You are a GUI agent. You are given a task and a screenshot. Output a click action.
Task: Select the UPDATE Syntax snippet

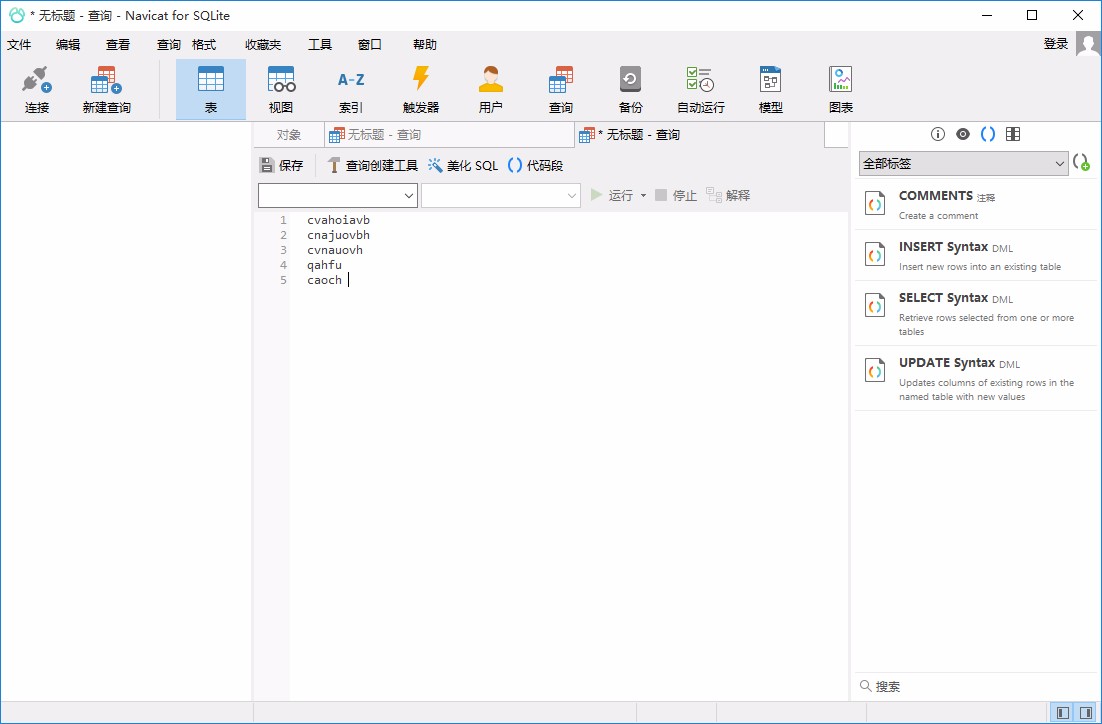pos(975,378)
